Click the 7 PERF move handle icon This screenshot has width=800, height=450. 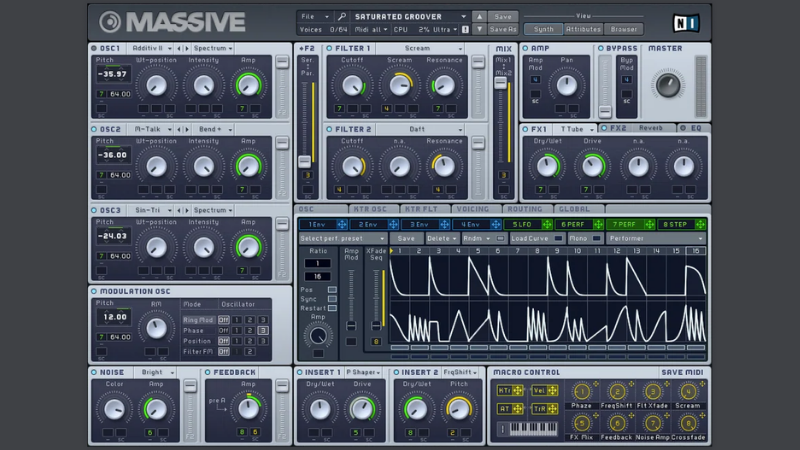point(649,224)
